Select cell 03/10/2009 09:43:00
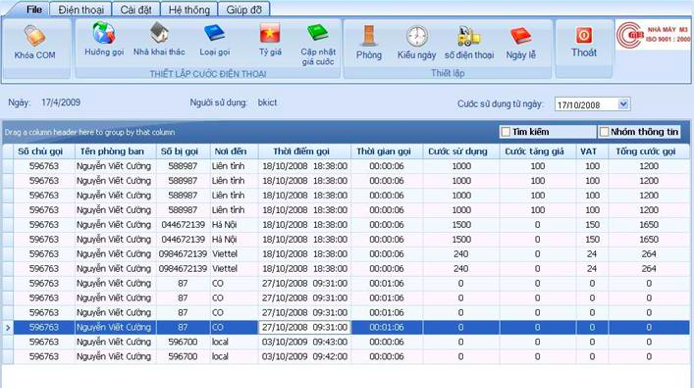Viewport: 694px width, 388px height. 305,342
